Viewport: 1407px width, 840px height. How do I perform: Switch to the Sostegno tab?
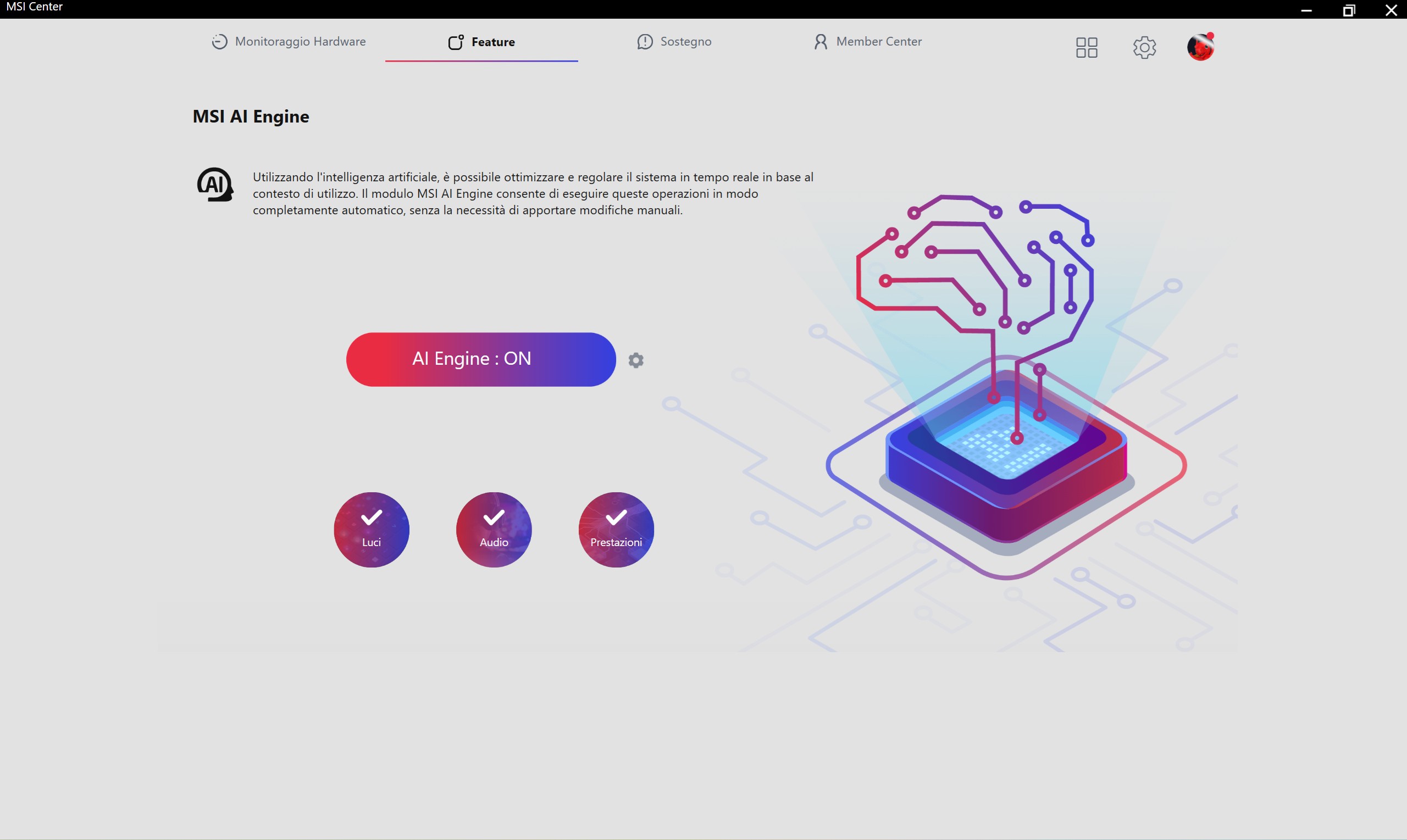click(x=685, y=42)
